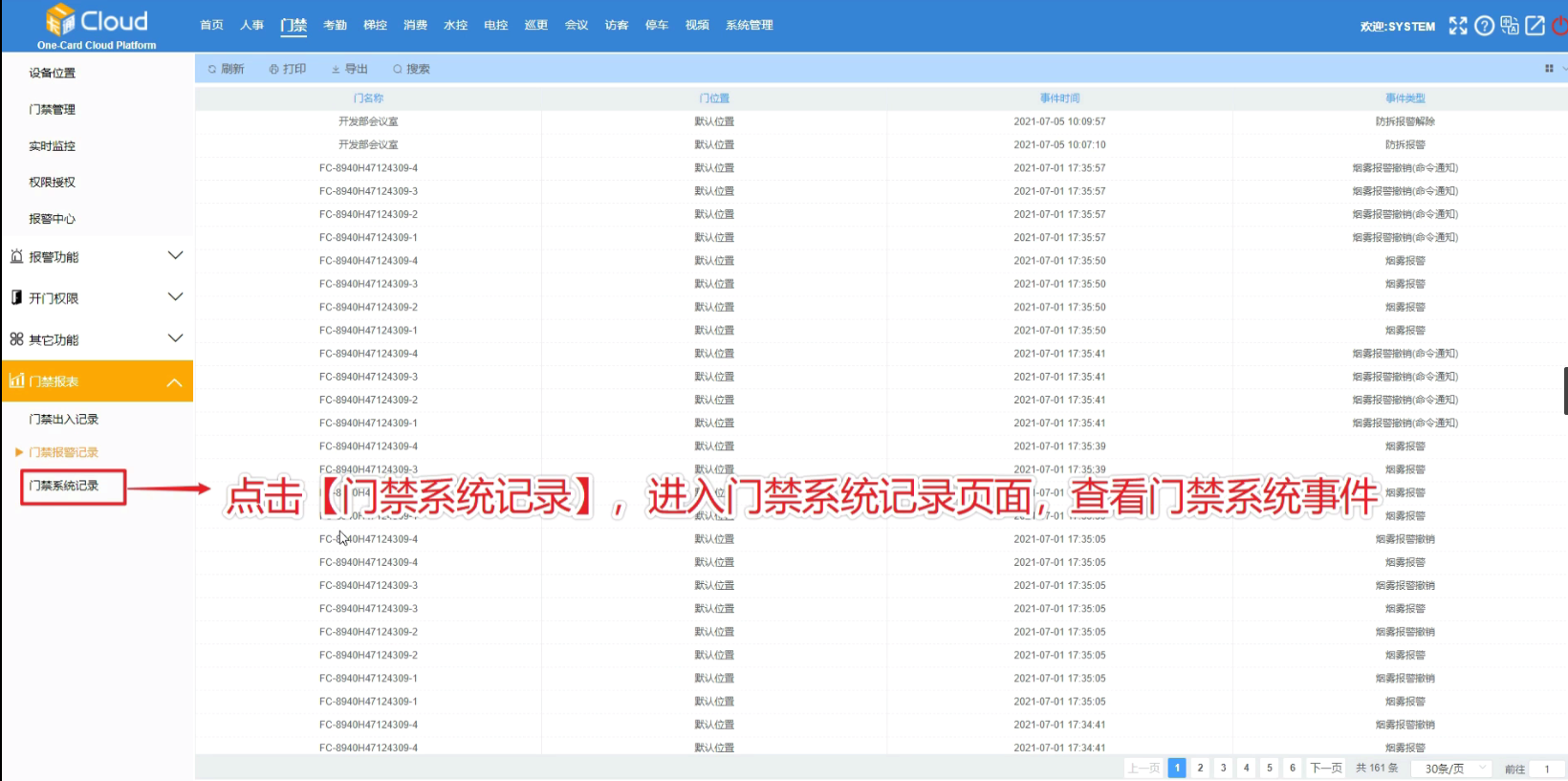Open the help question-mark icon

coord(1484,26)
